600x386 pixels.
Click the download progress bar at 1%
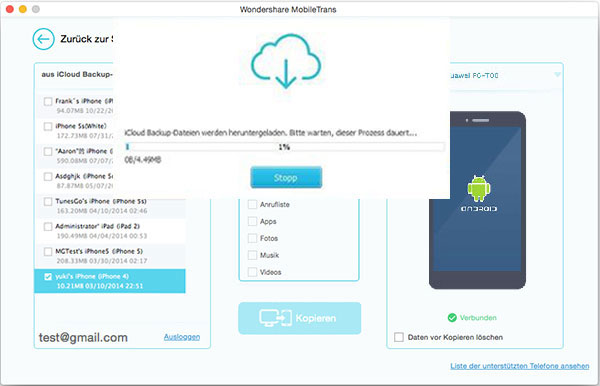(285, 147)
